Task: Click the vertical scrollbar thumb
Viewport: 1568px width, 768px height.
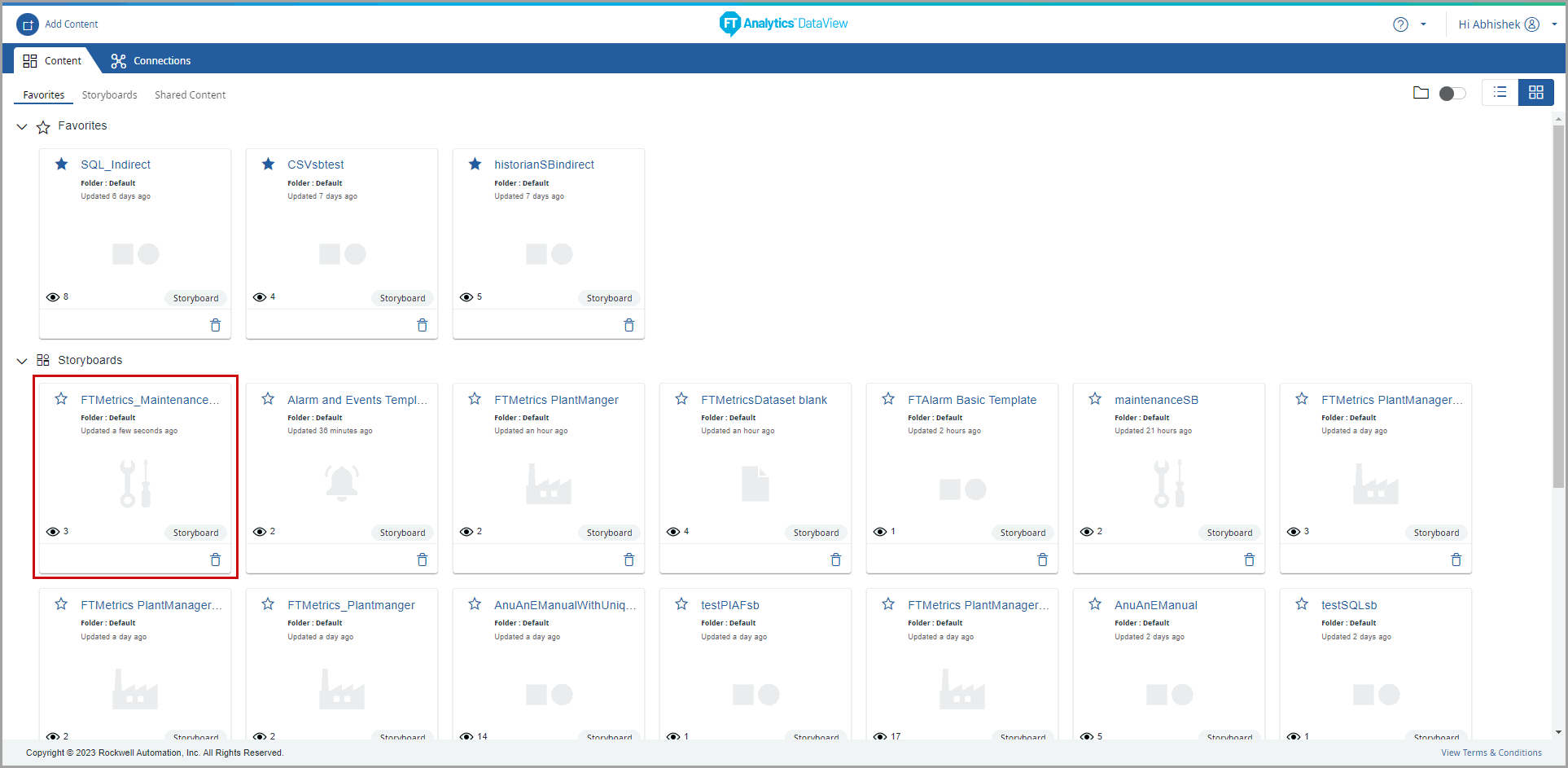Action: [1558, 307]
